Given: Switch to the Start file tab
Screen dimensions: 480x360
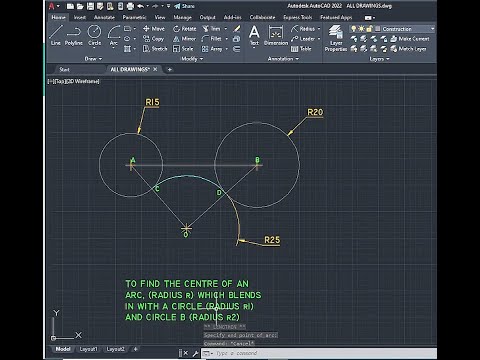Looking at the screenshot, I should 64,69.
